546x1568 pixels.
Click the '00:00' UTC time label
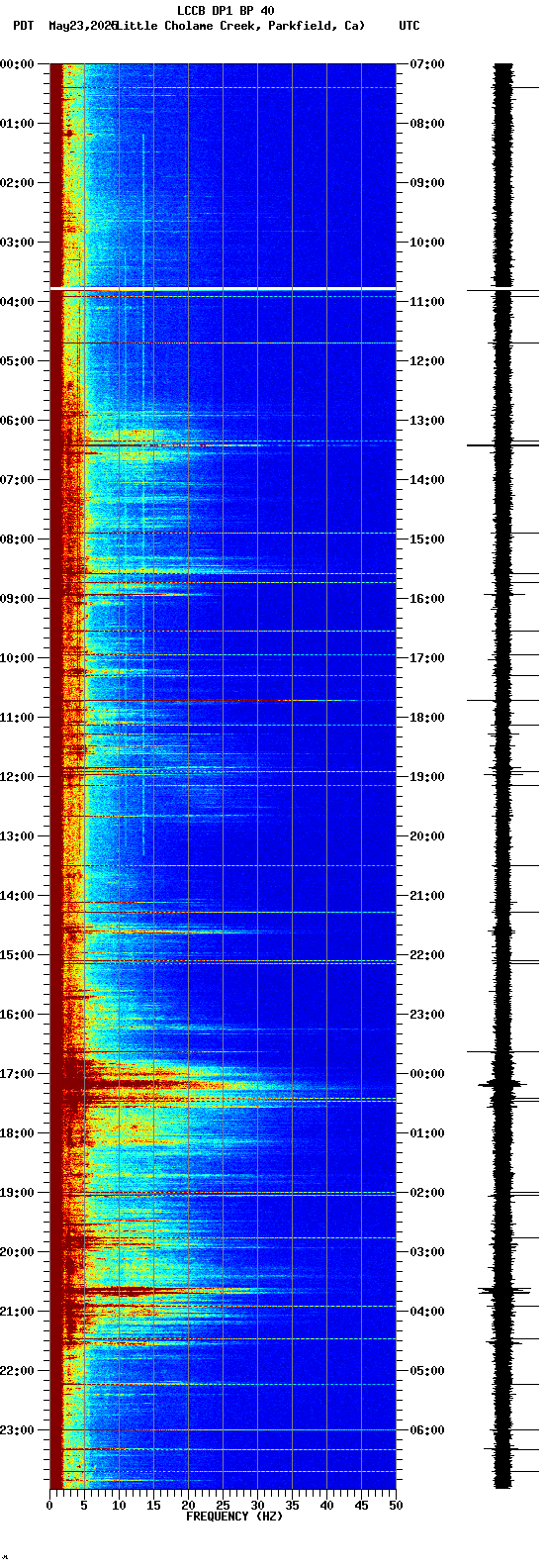[x=426, y=1074]
